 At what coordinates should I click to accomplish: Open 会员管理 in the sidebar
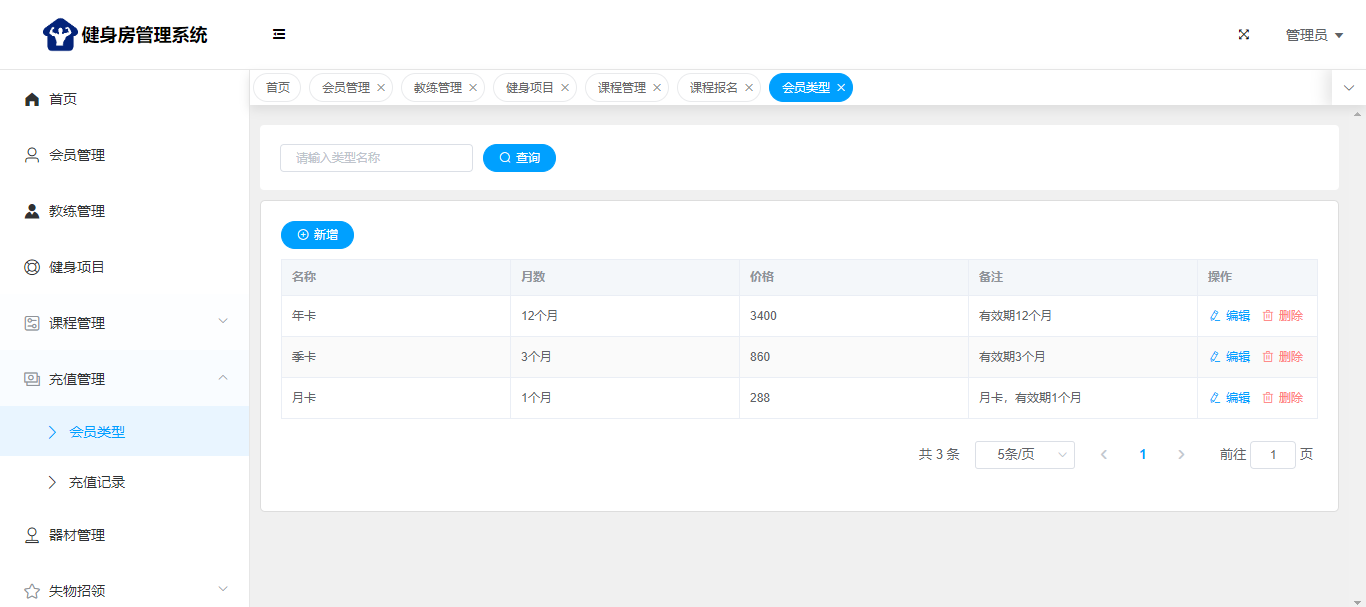point(77,155)
